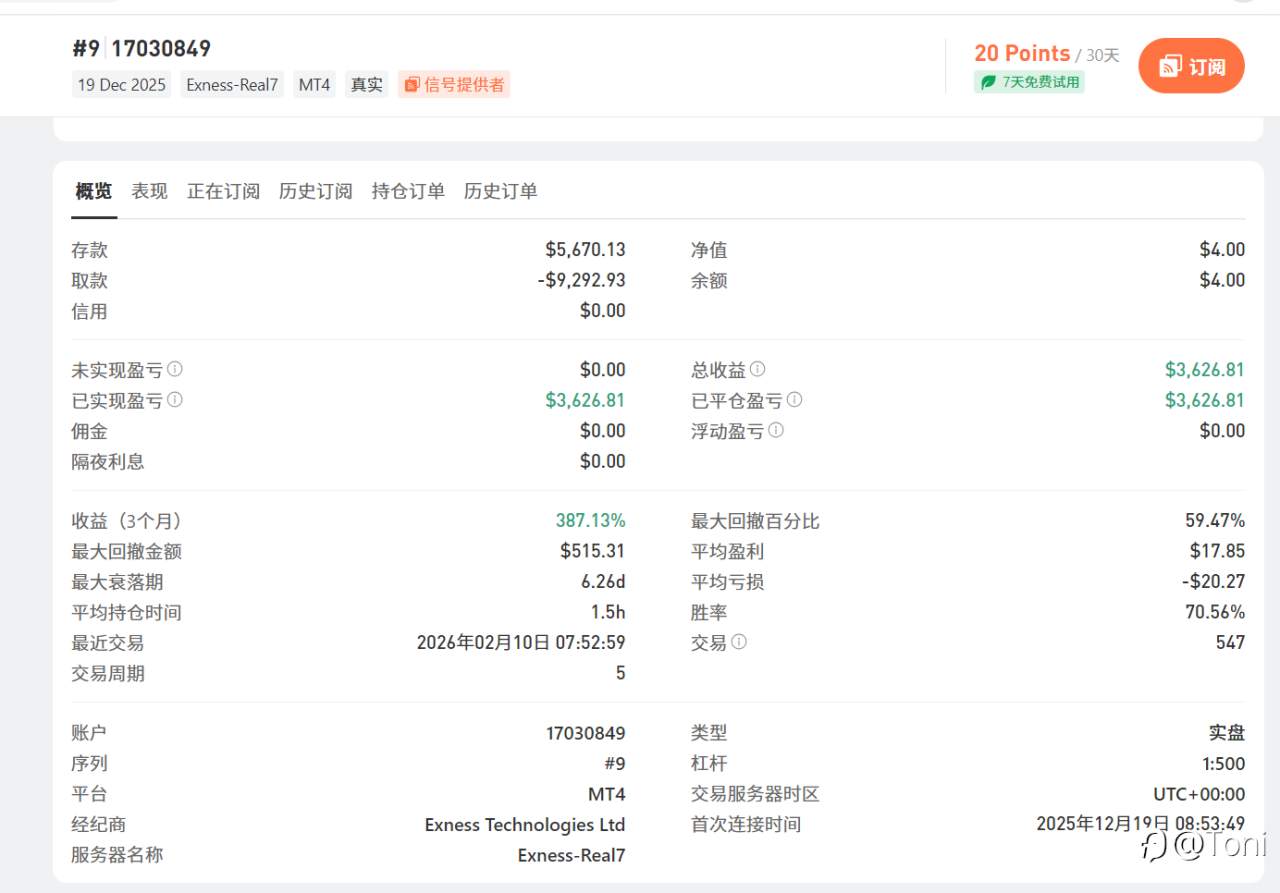Click the Exness-Real7 server tag
The height and width of the screenshot is (893, 1280).
tap(231, 84)
